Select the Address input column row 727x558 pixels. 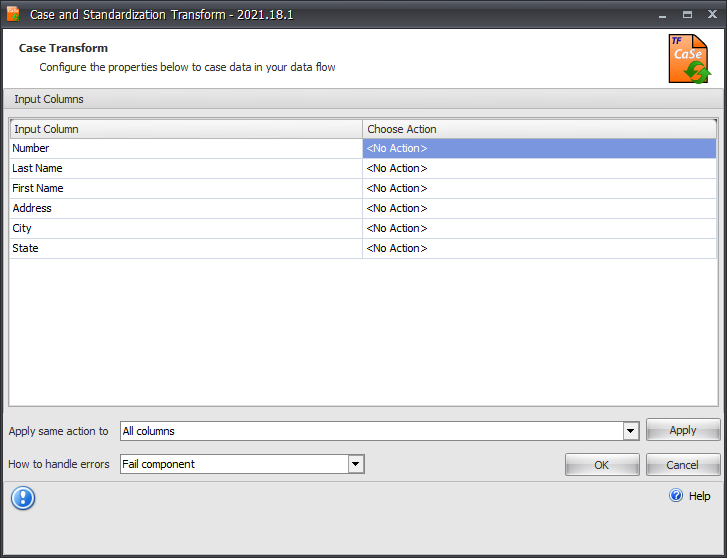click(185, 208)
